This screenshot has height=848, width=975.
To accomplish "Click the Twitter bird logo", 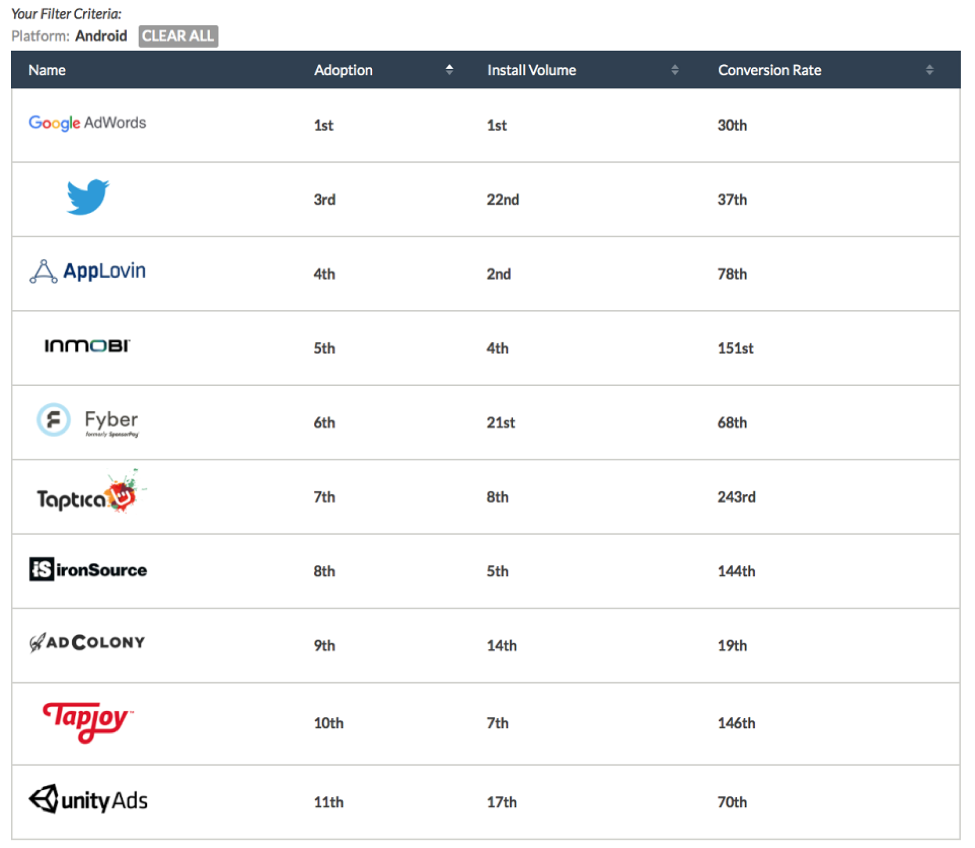I will [88, 197].
